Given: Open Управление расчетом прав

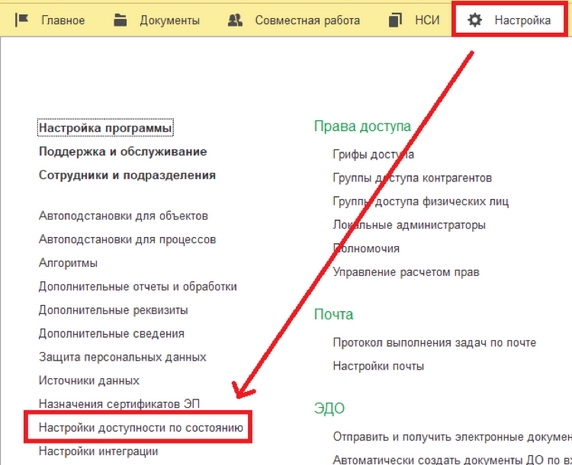Looking at the screenshot, I should 406,272.
